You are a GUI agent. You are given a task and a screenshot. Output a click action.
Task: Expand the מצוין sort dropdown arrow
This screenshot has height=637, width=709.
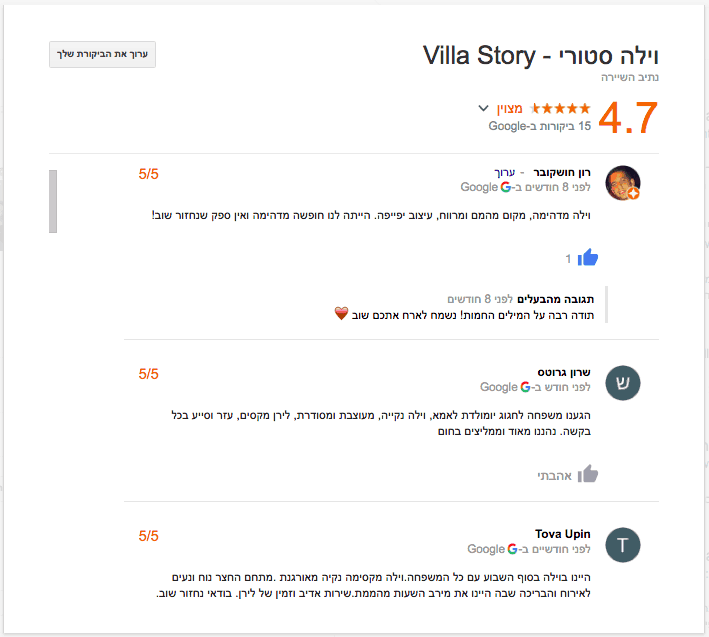coord(484,108)
